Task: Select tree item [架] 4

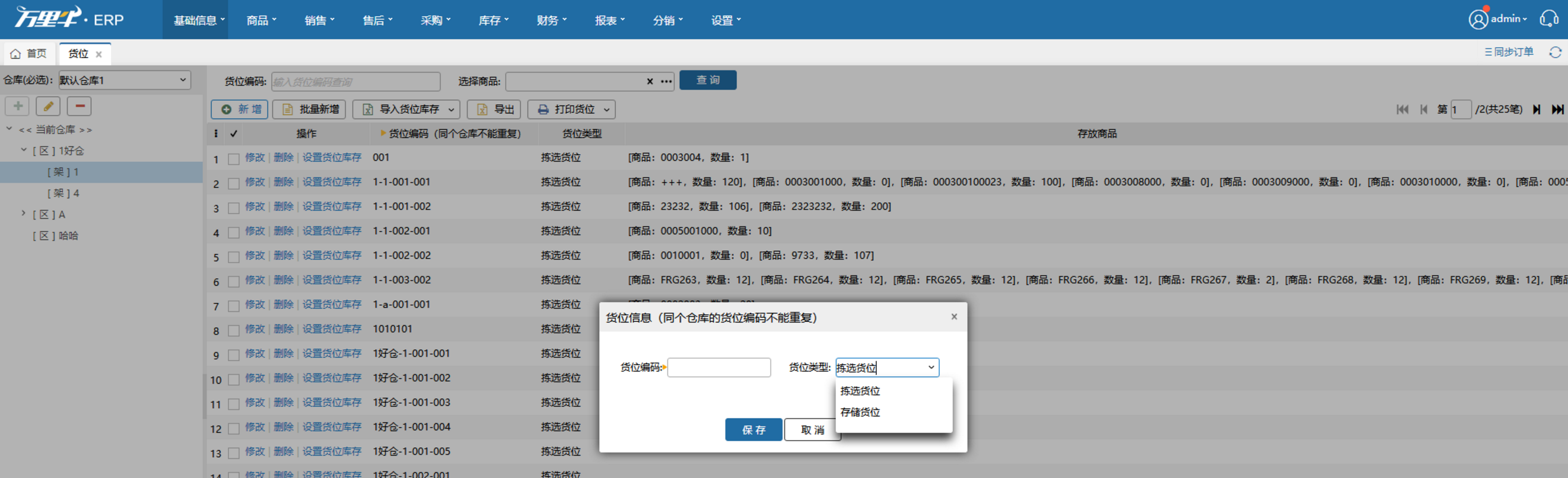Action: (63, 193)
